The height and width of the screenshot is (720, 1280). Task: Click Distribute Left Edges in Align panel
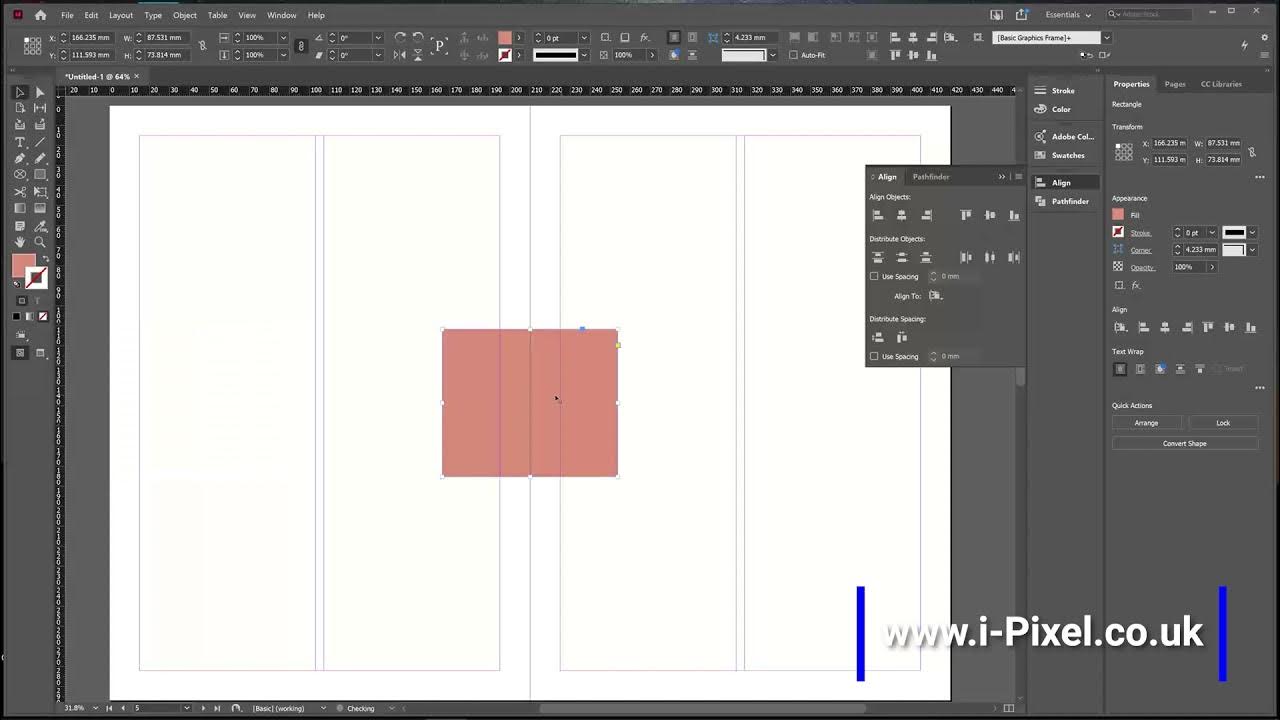point(966,257)
